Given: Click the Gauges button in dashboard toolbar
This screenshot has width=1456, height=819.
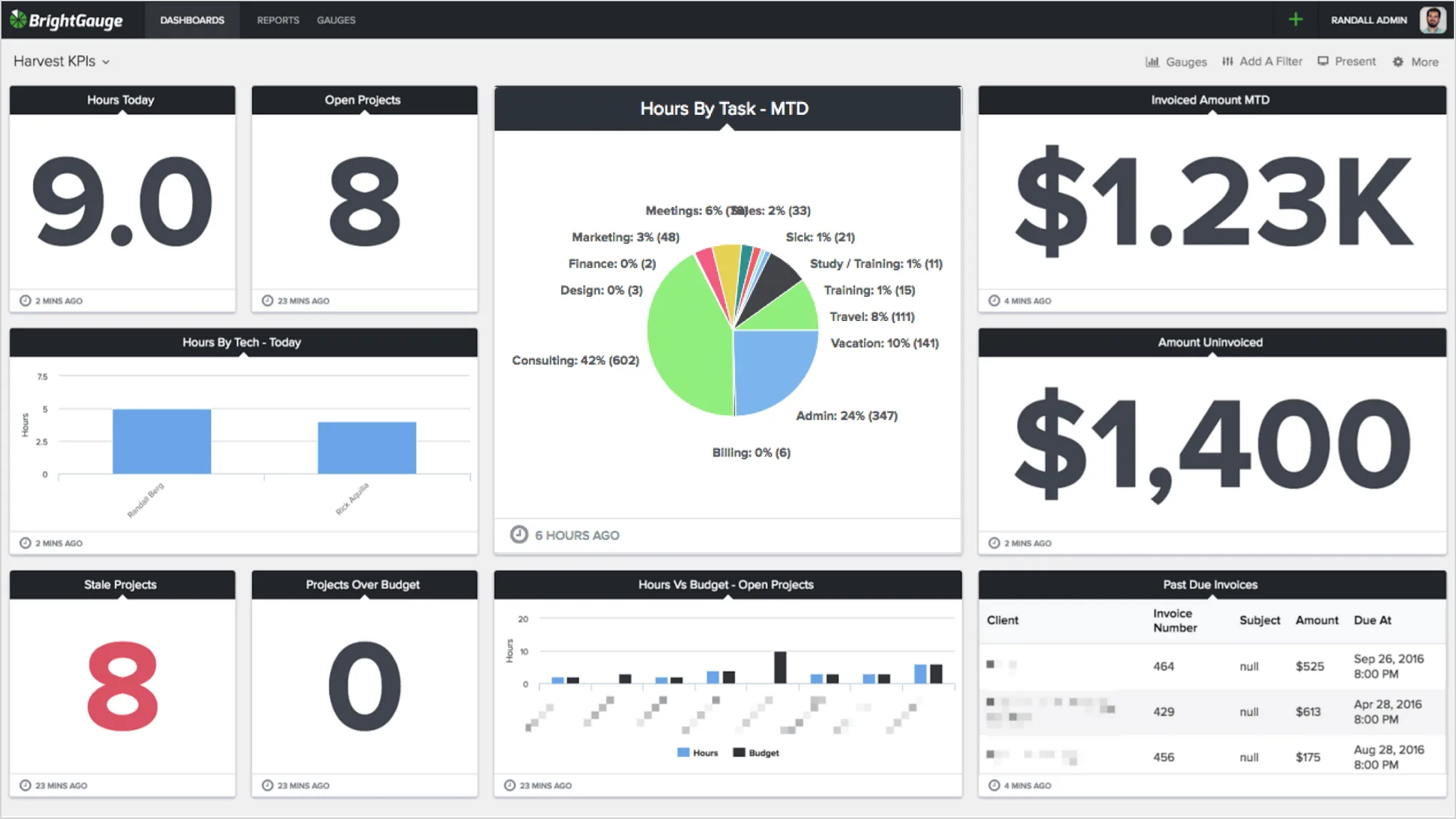Looking at the screenshot, I should click(x=1176, y=62).
